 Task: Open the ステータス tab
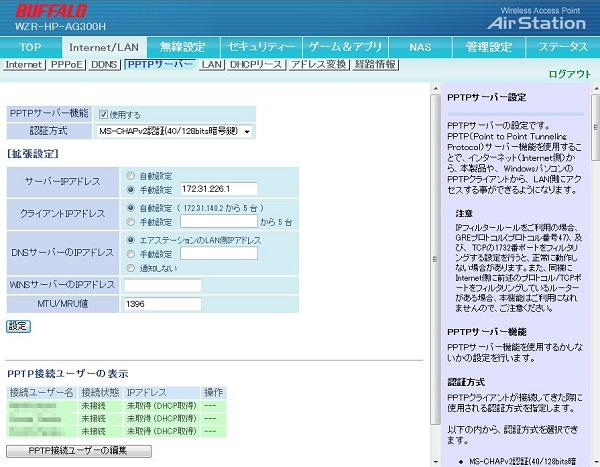(563, 47)
